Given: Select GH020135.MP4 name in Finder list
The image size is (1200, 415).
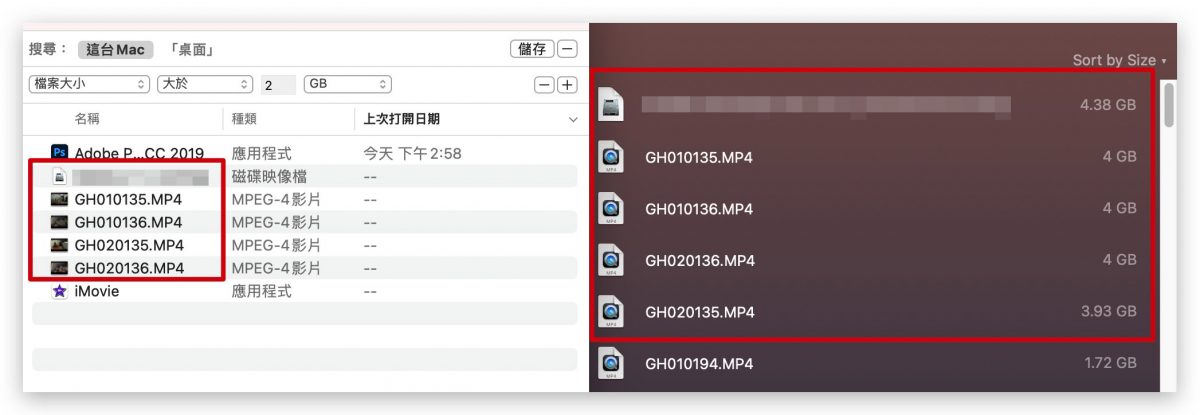Looking at the screenshot, I should point(128,245).
